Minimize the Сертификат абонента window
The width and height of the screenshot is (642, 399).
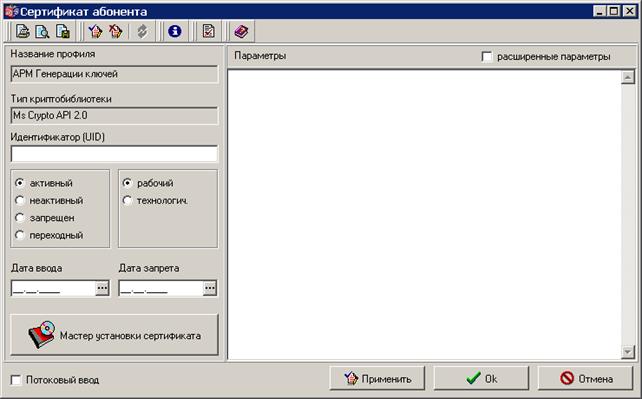[x=600, y=11]
